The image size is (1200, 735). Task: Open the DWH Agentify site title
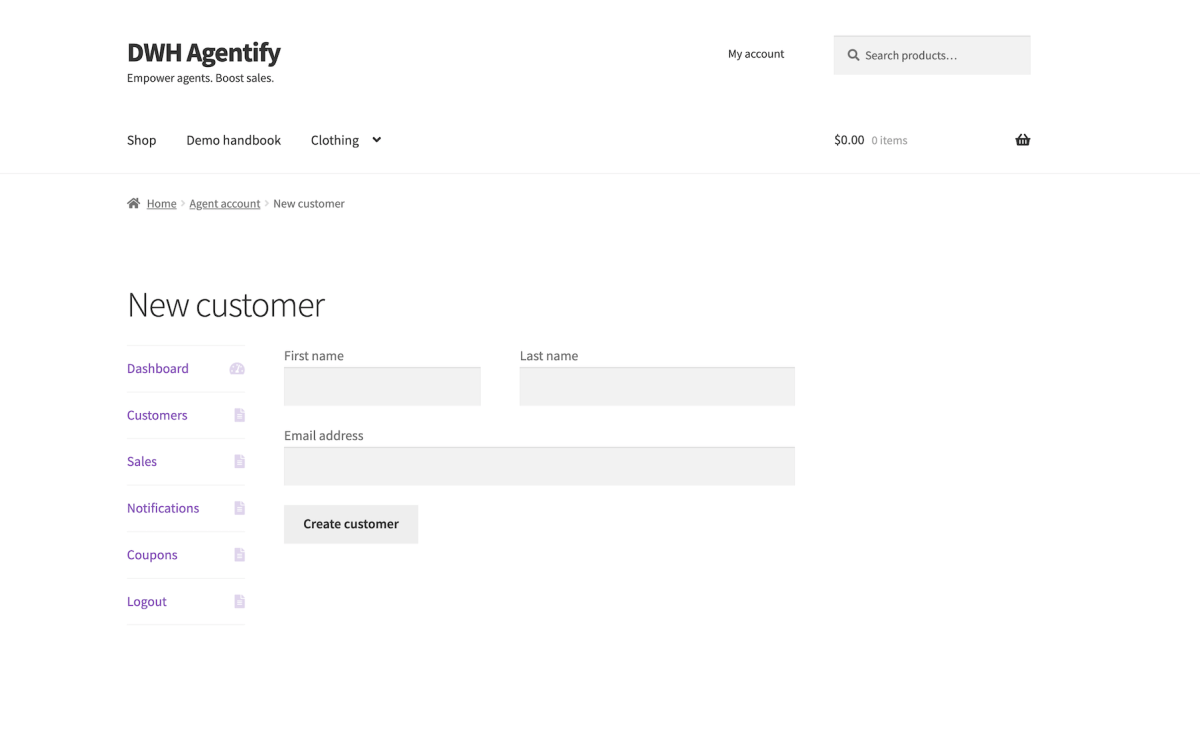click(x=203, y=52)
